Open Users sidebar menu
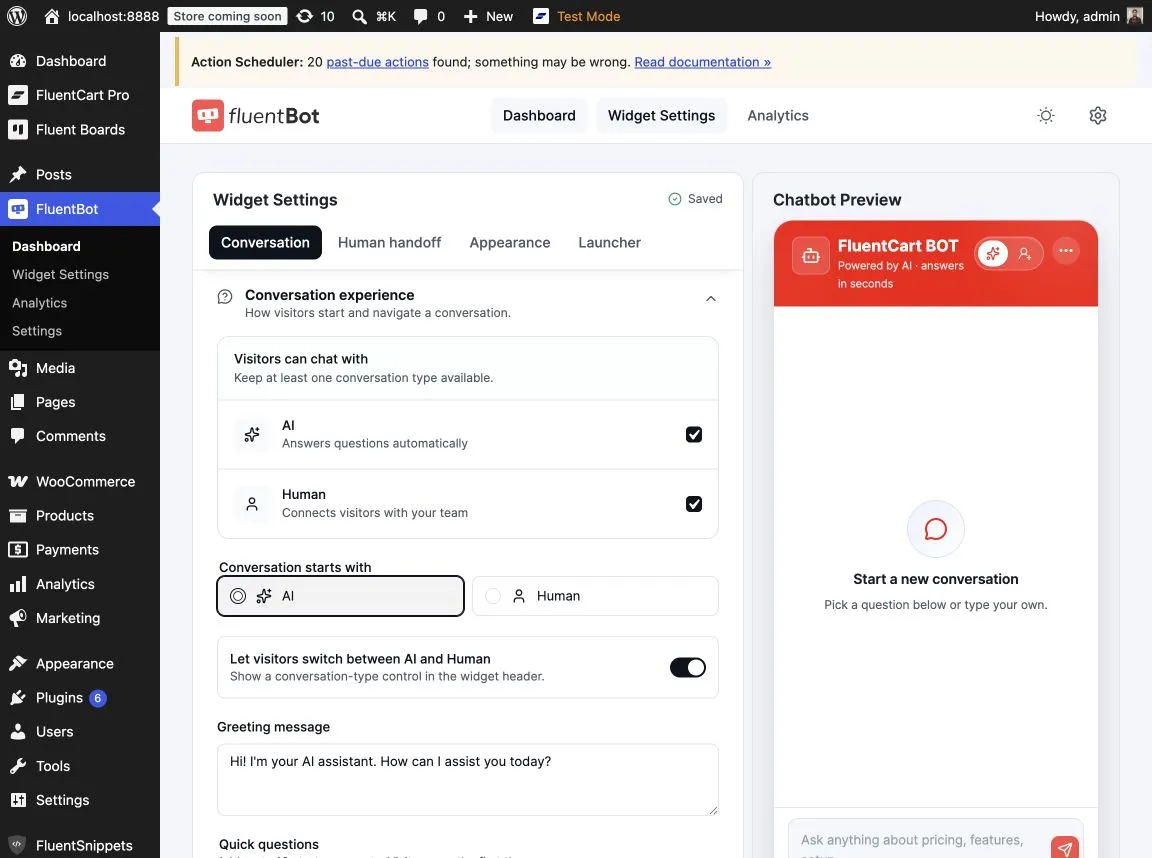The width and height of the screenshot is (1152, 858). tap(54, 732)
